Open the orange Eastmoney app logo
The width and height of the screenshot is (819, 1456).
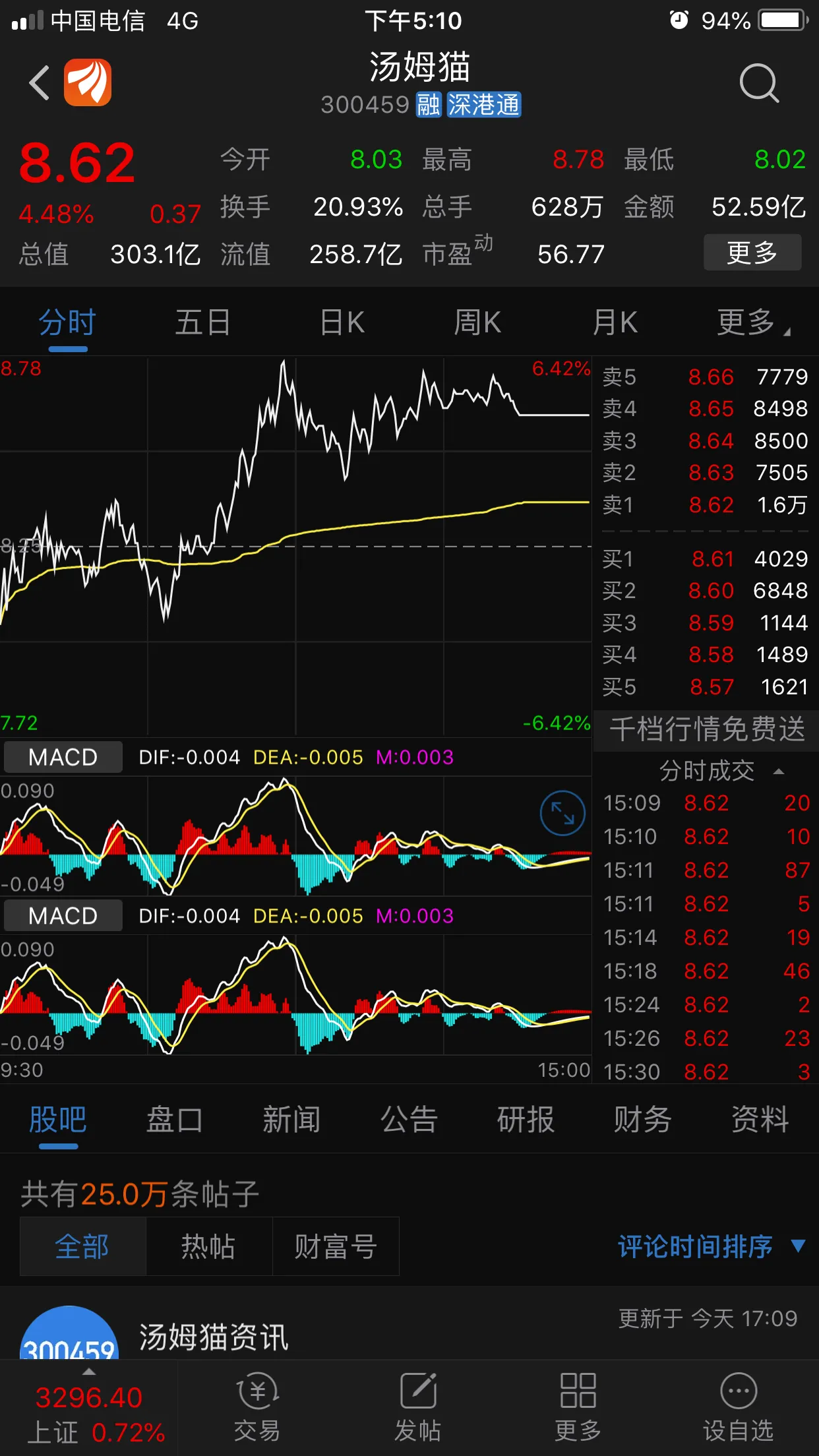88,83
